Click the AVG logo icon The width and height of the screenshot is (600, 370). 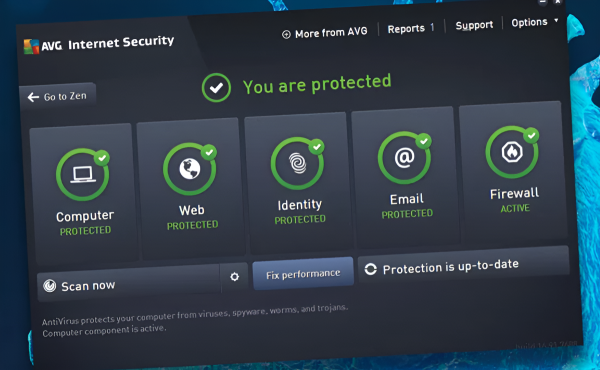point(31,47)
